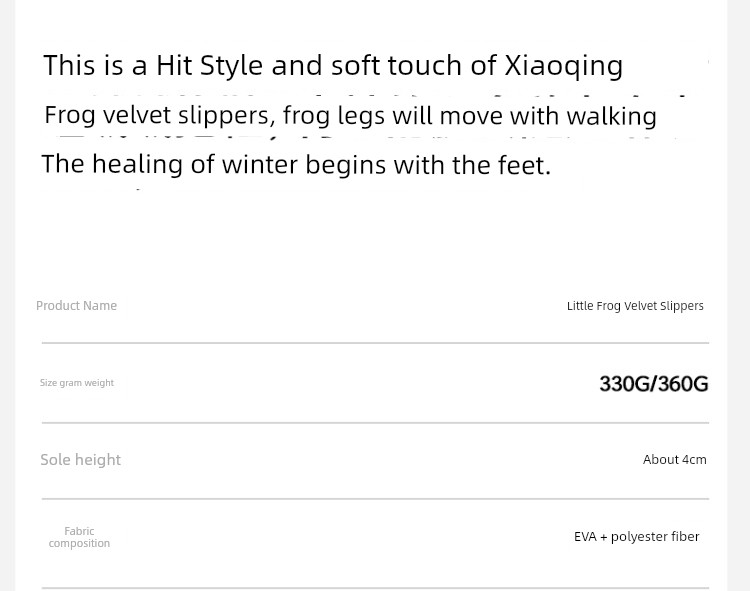
Task: Click the divider below Fabric composition row
Action: [375, 588]
